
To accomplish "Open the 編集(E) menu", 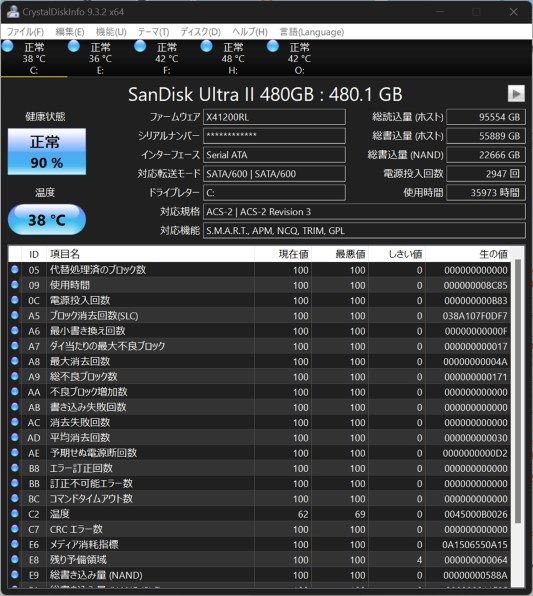I will click(x=70, y=32).
